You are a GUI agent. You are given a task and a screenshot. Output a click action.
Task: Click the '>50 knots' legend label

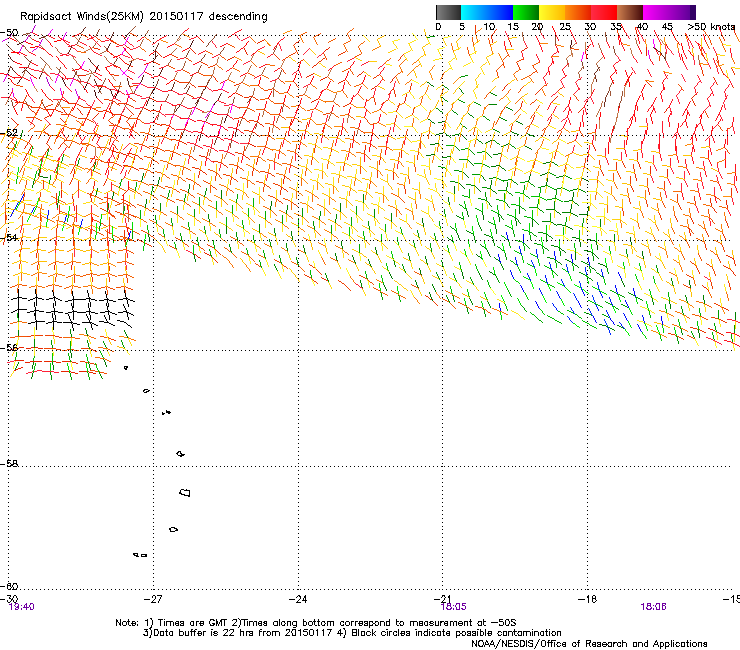pyautogui.click(x=711, y=27)
